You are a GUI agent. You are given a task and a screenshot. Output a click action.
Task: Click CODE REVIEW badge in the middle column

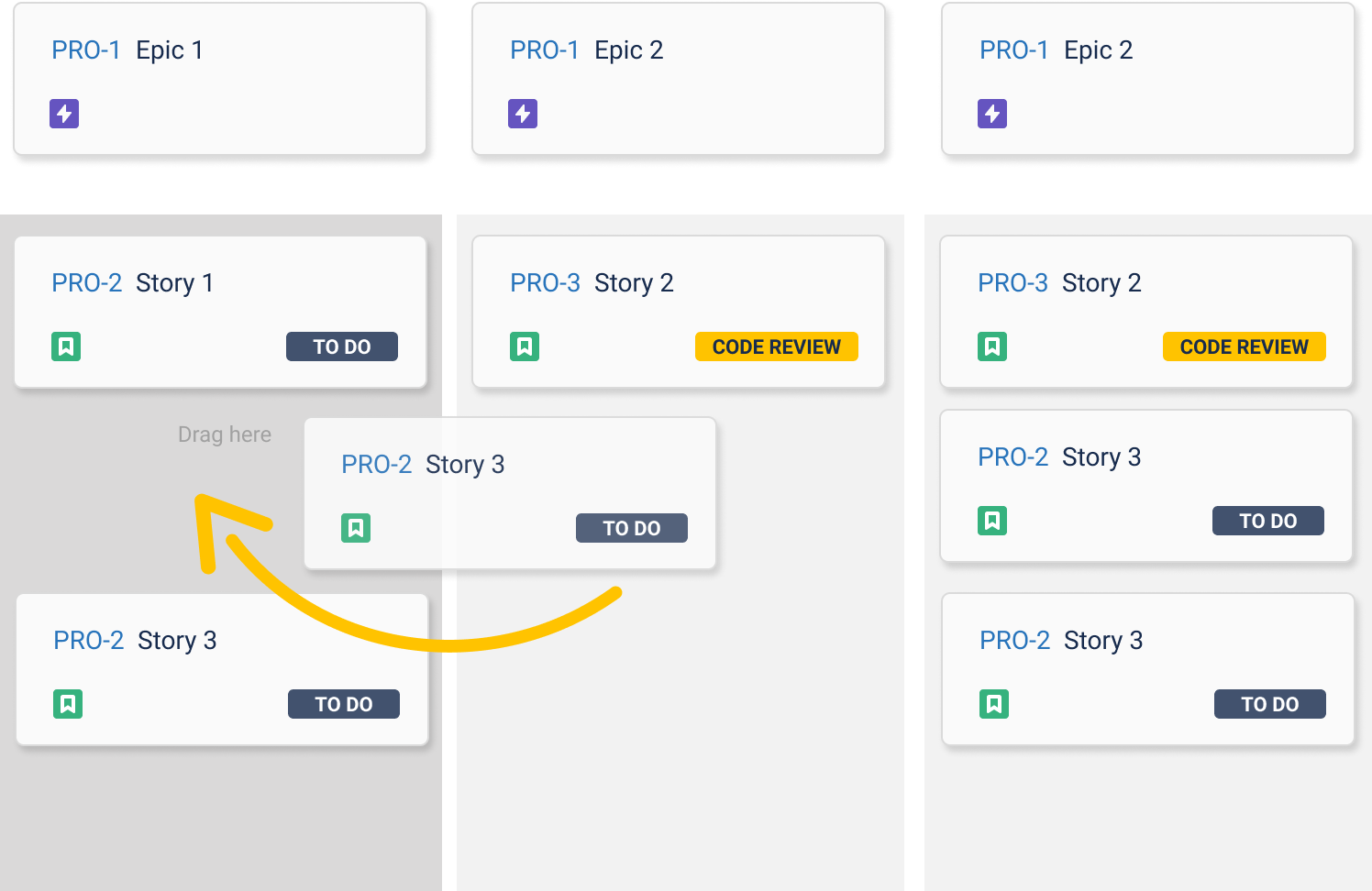tap(777, 346)
